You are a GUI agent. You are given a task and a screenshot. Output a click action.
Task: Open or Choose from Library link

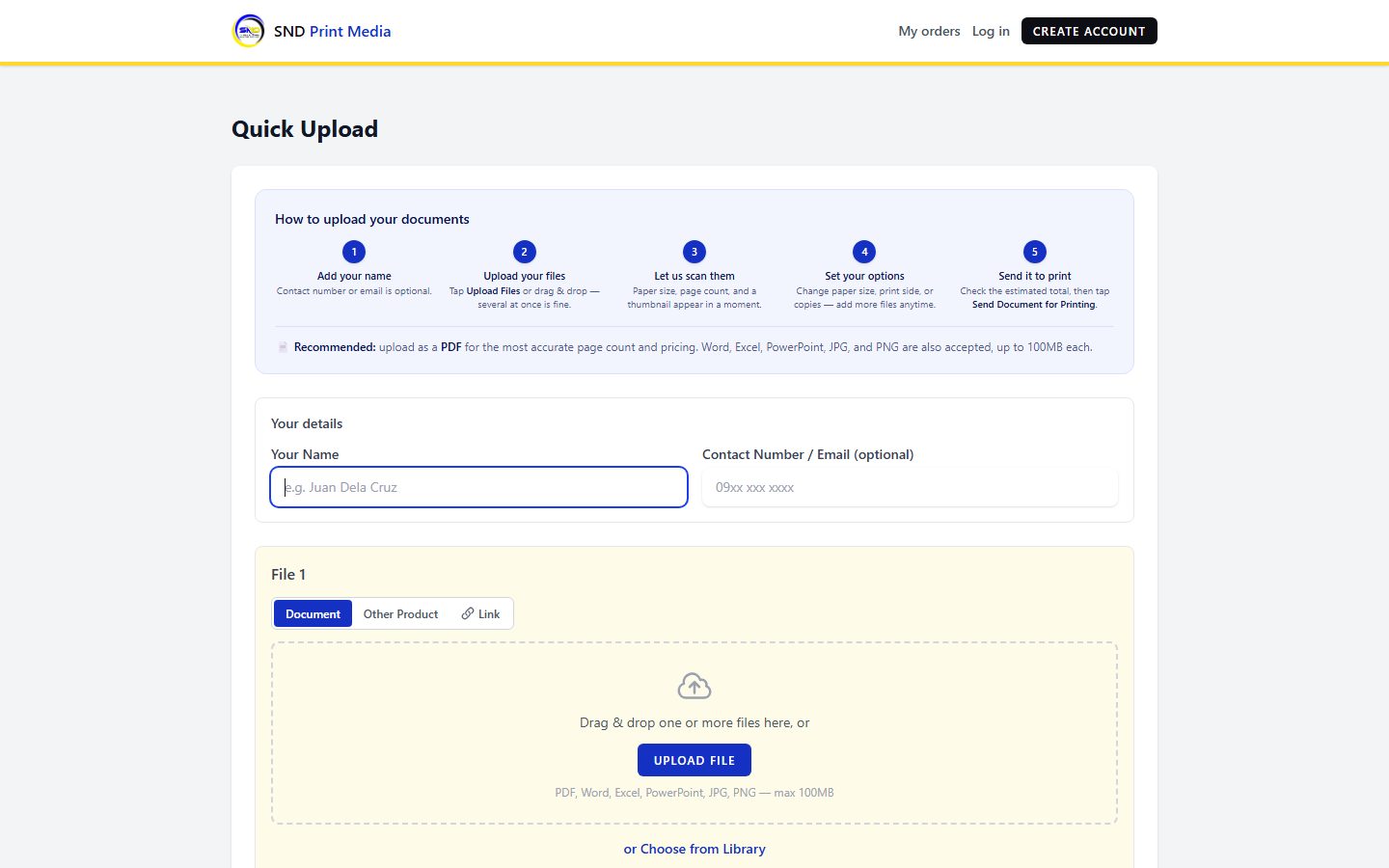(x=694, y=849)
